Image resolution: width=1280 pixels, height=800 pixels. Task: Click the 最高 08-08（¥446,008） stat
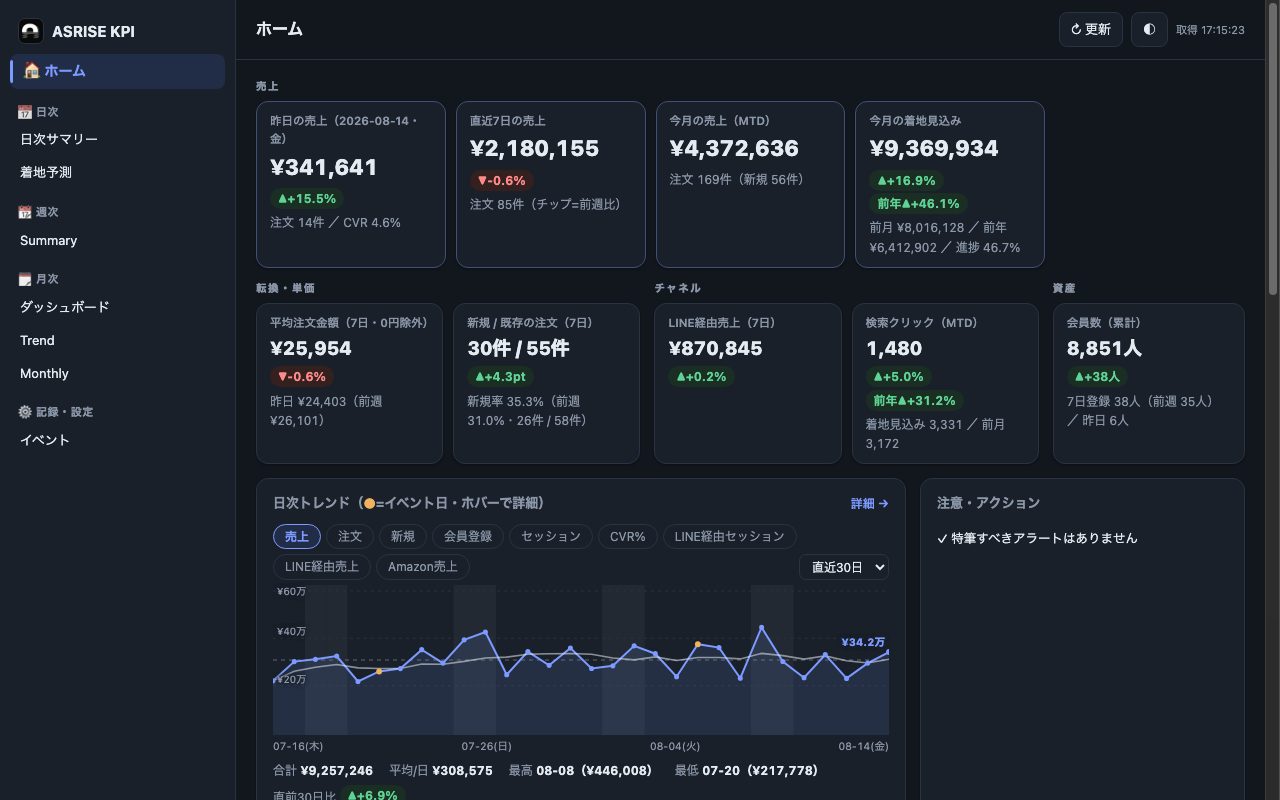580,771
